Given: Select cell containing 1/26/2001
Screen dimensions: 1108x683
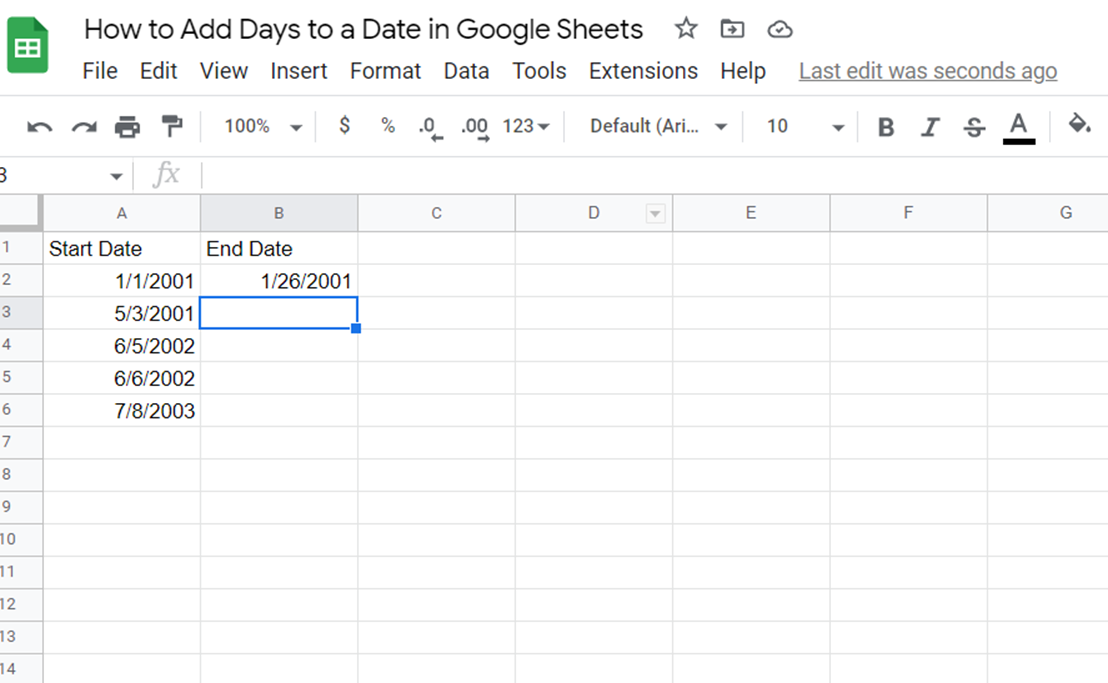Looking at the screenshot, I should (x=279, y=281).
